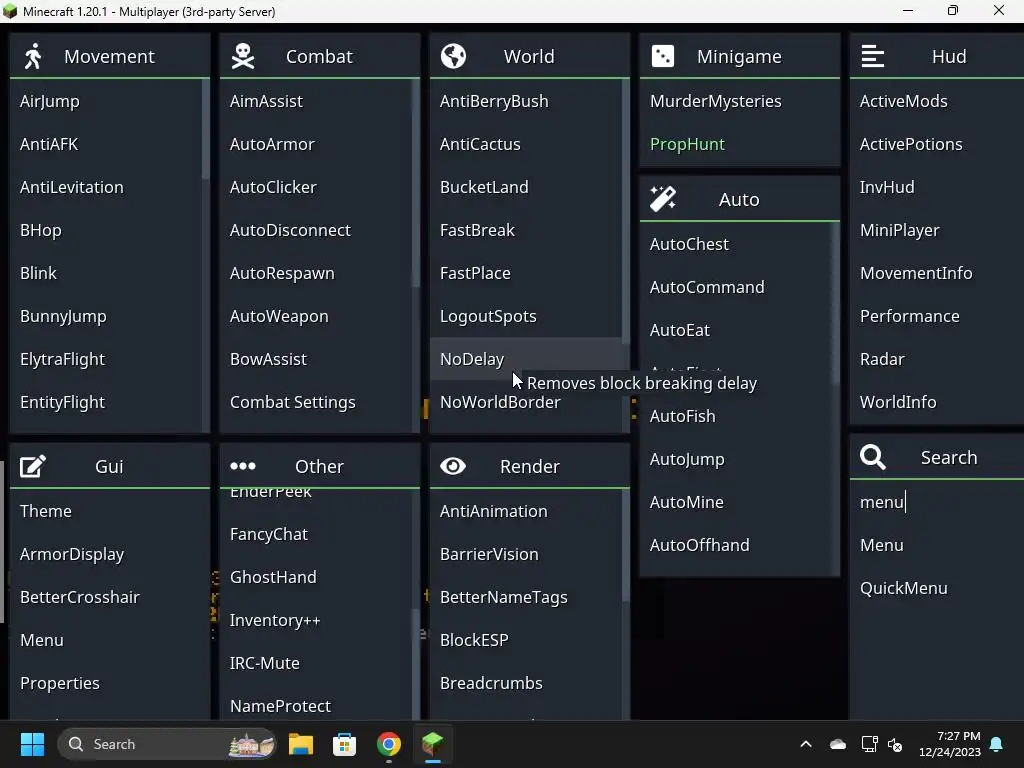1024x768 pixels.
Task: Click Minecraft icon in taskbar
Action: (432, 743)
